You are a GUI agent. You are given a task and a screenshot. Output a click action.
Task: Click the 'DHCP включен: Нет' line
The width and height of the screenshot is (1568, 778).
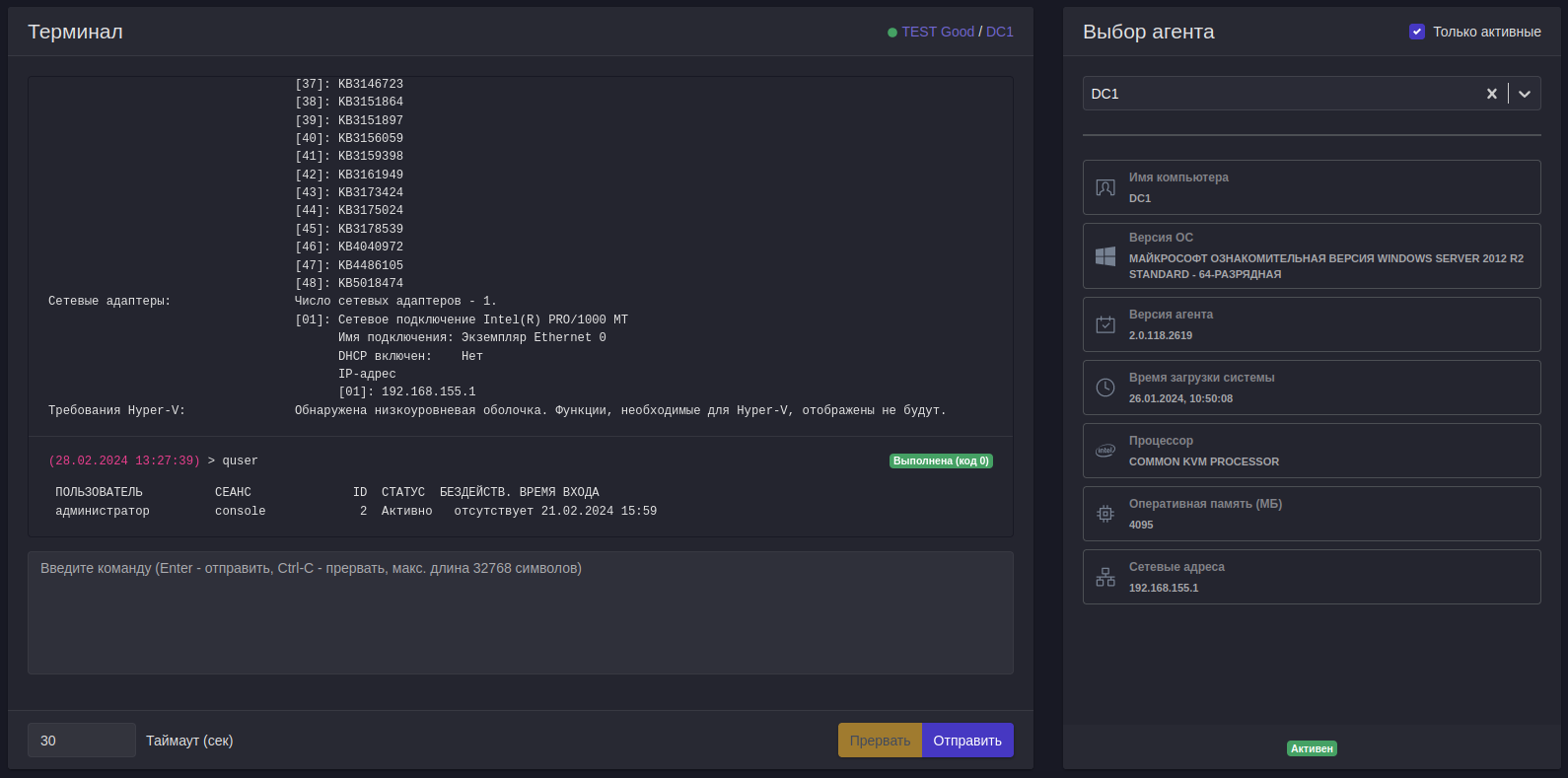(410, 356)
